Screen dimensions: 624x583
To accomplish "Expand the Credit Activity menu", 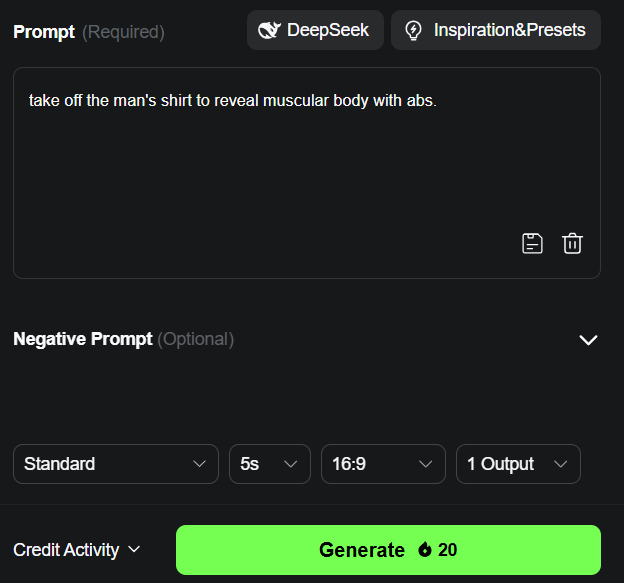I will [76, 550].
